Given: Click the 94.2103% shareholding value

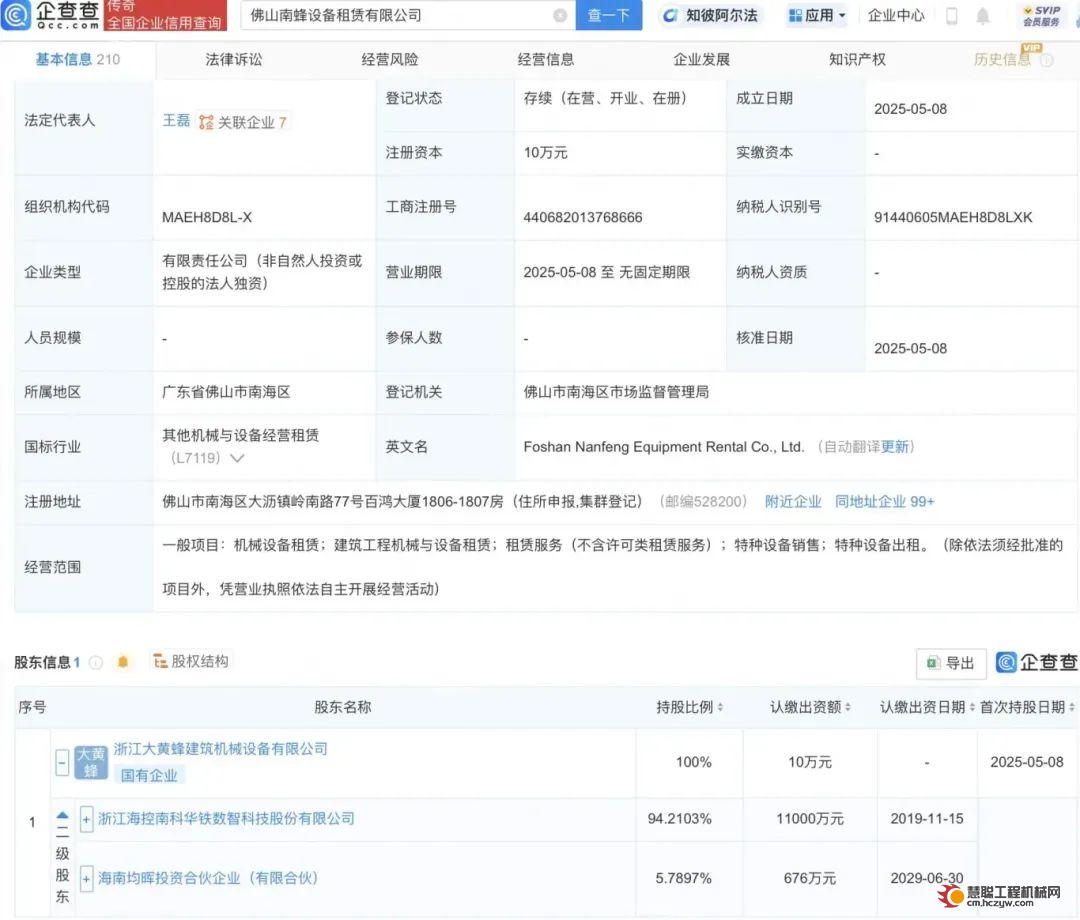Looking at the screenshot, I should (679, 819).
